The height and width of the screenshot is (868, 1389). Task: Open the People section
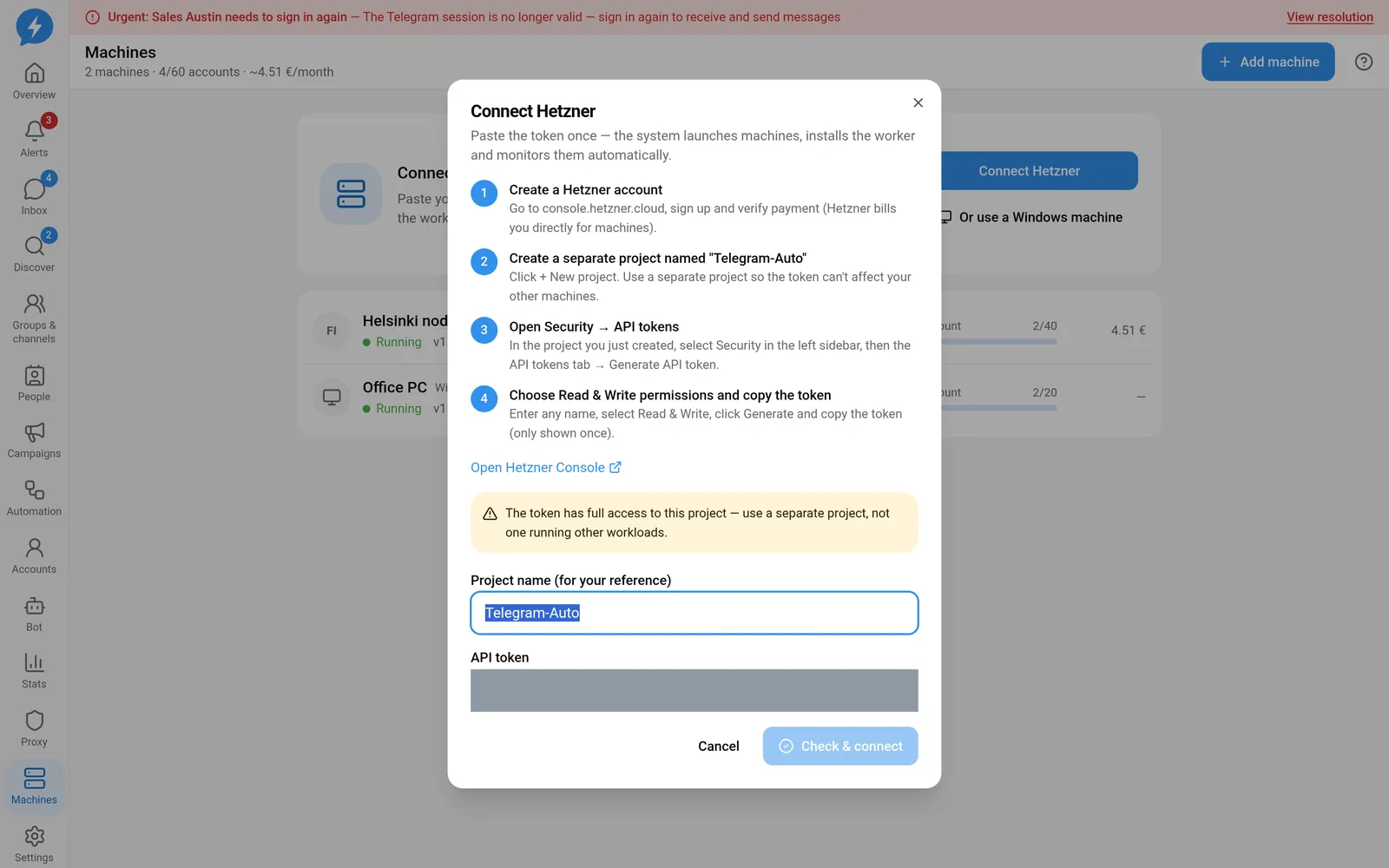(x=34, y=384)
